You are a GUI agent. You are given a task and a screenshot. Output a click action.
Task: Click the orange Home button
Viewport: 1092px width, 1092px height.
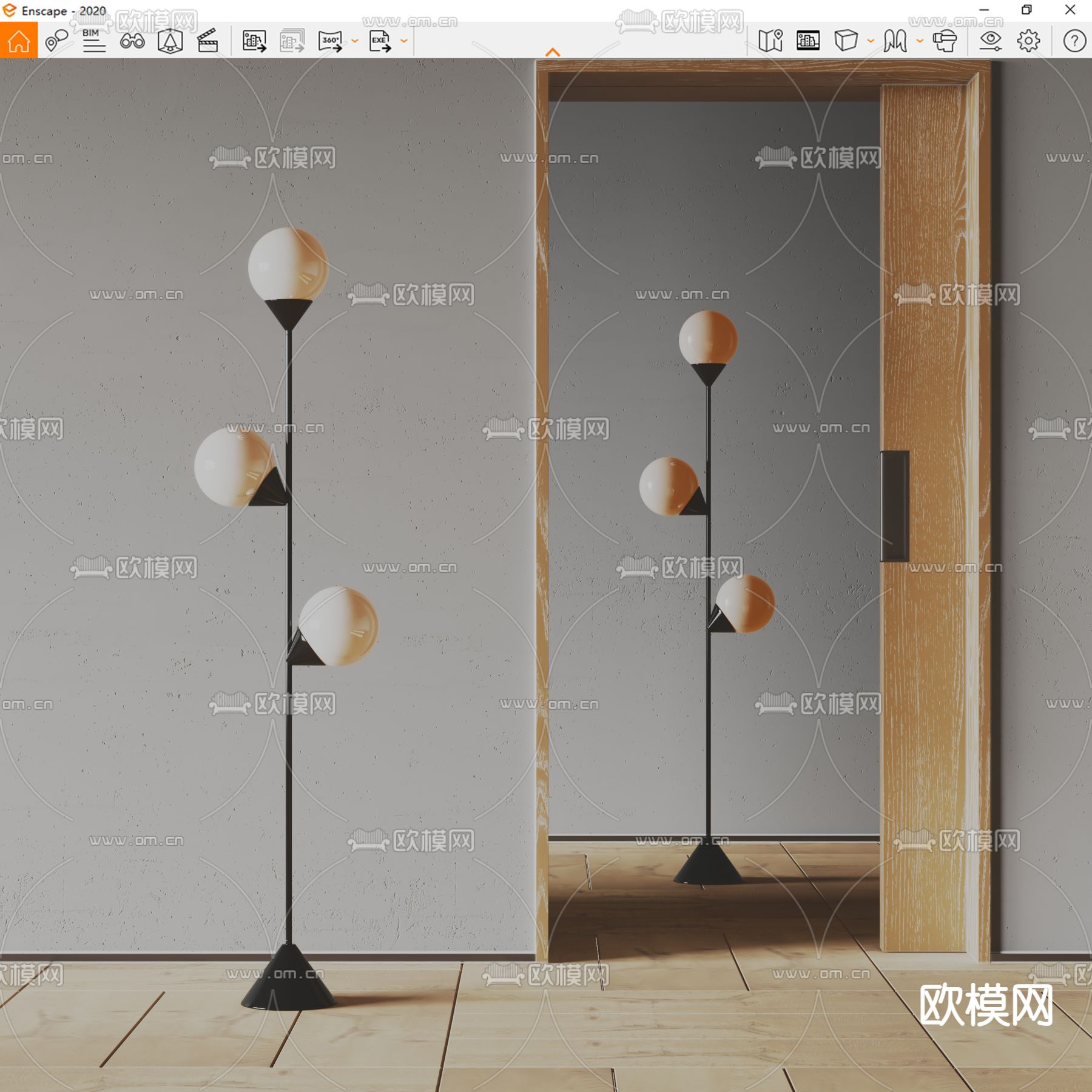[x=19, y=41]
